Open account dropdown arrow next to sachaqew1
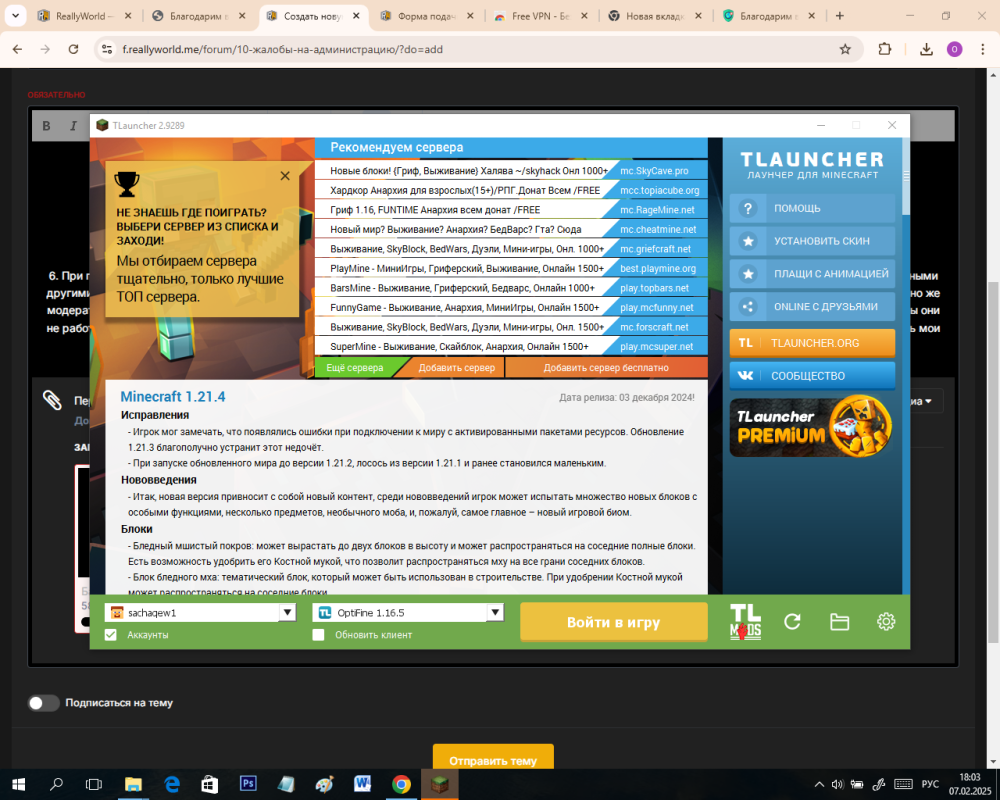Viewport: 1000px width, 800px height. coord(288,612)
